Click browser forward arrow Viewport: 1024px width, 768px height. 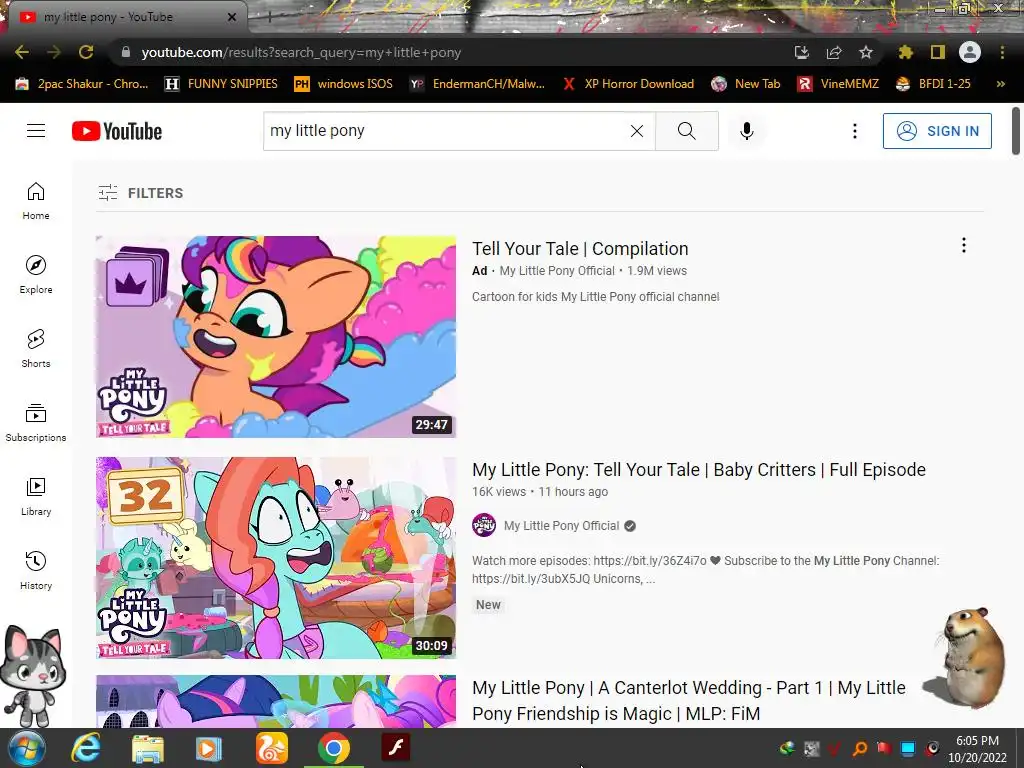coord(54,52)
